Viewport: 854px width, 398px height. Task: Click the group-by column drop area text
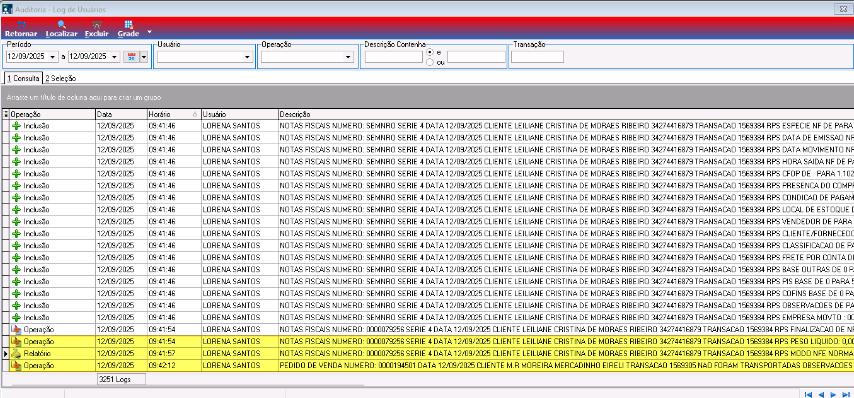click(83, 97)
